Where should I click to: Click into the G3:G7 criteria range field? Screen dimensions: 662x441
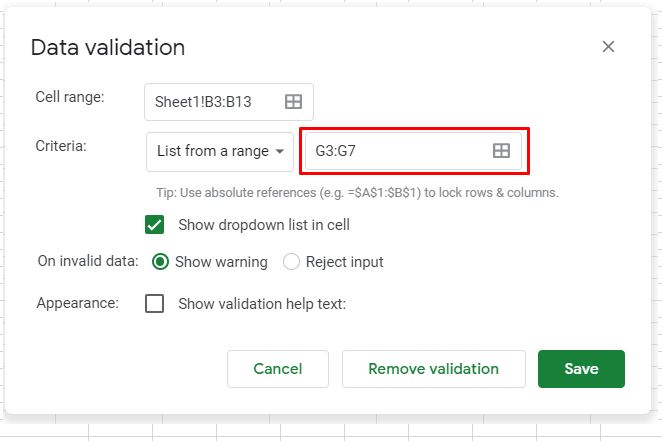395,150
